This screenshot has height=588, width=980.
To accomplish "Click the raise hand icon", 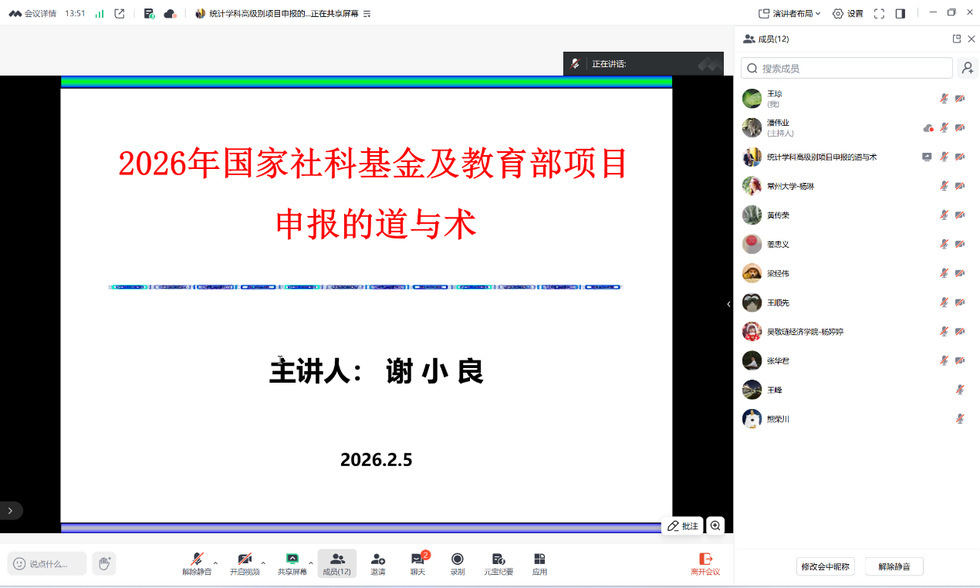I will (104, 563).
